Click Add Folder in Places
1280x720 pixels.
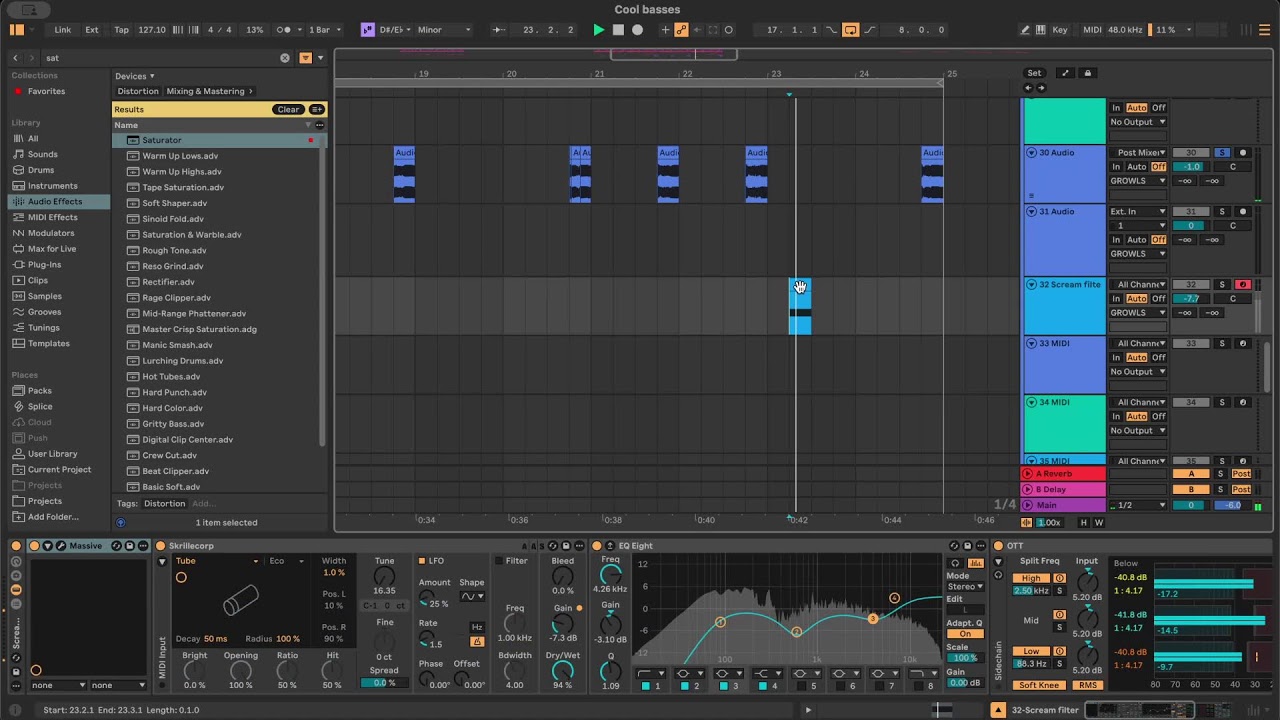point(53,517)
